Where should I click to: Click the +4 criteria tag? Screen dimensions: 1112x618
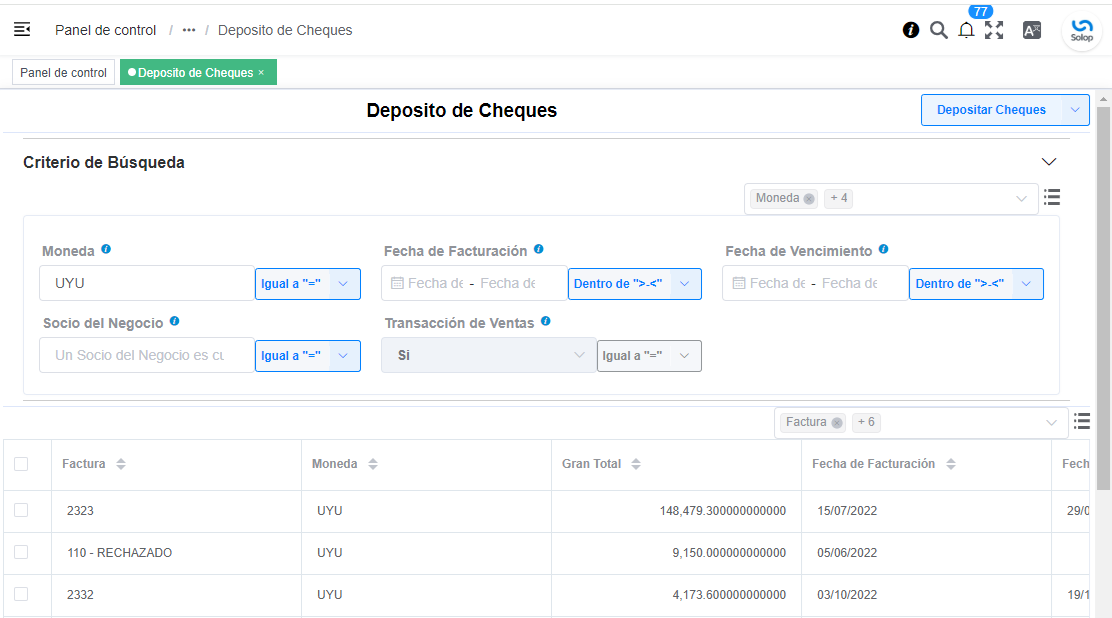tap(838, 198)
